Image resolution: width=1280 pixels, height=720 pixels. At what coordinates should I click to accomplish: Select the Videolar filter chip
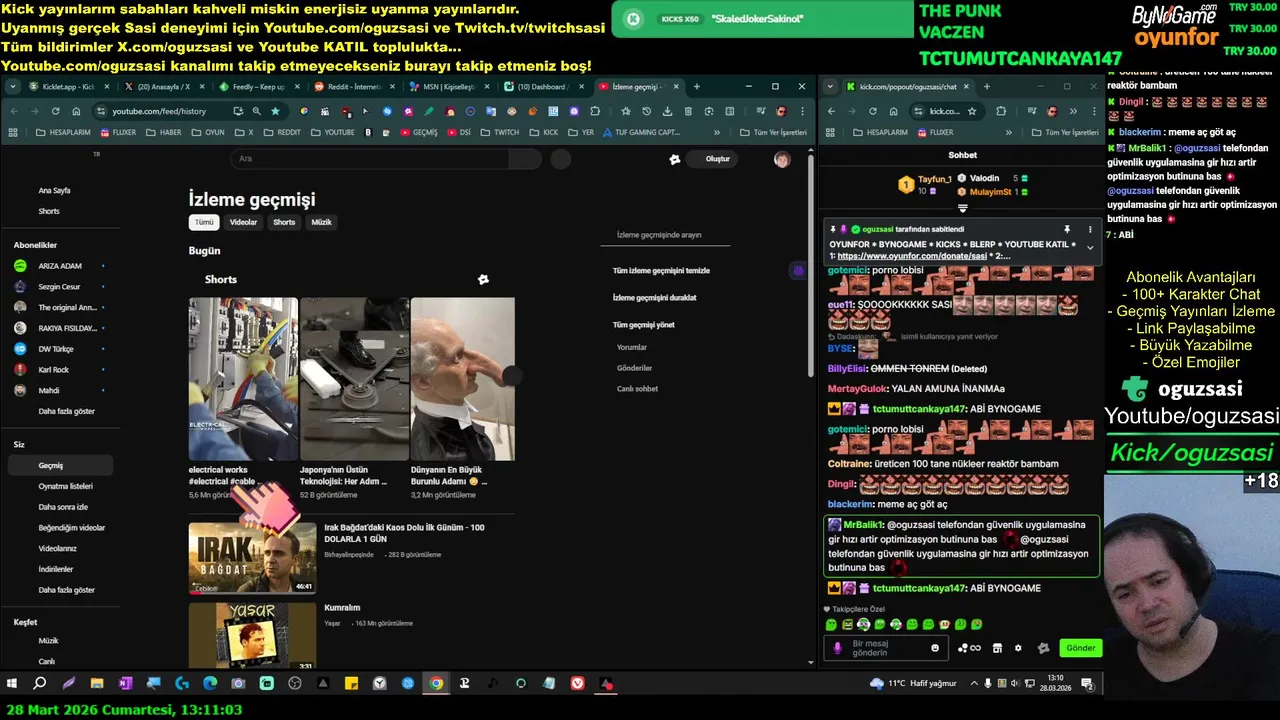[x=243, y=222]
